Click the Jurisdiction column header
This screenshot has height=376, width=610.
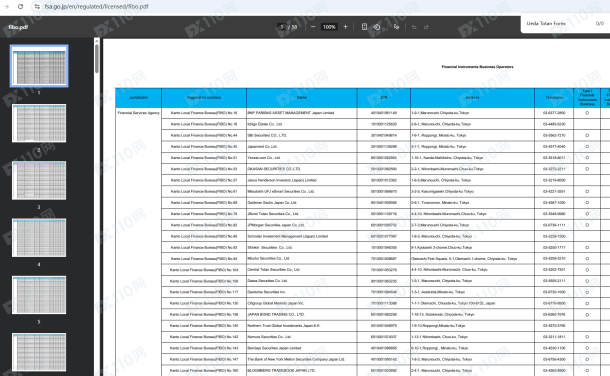pyautogui.click(x=138, y=98)
